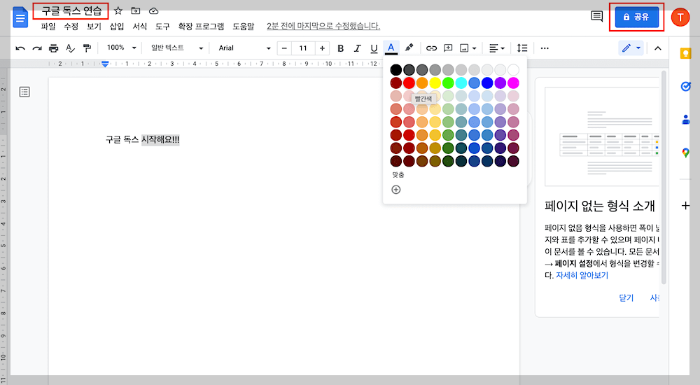700x385 pixels.
Task: Print the document with printer icon
Action: click(54, 48)
